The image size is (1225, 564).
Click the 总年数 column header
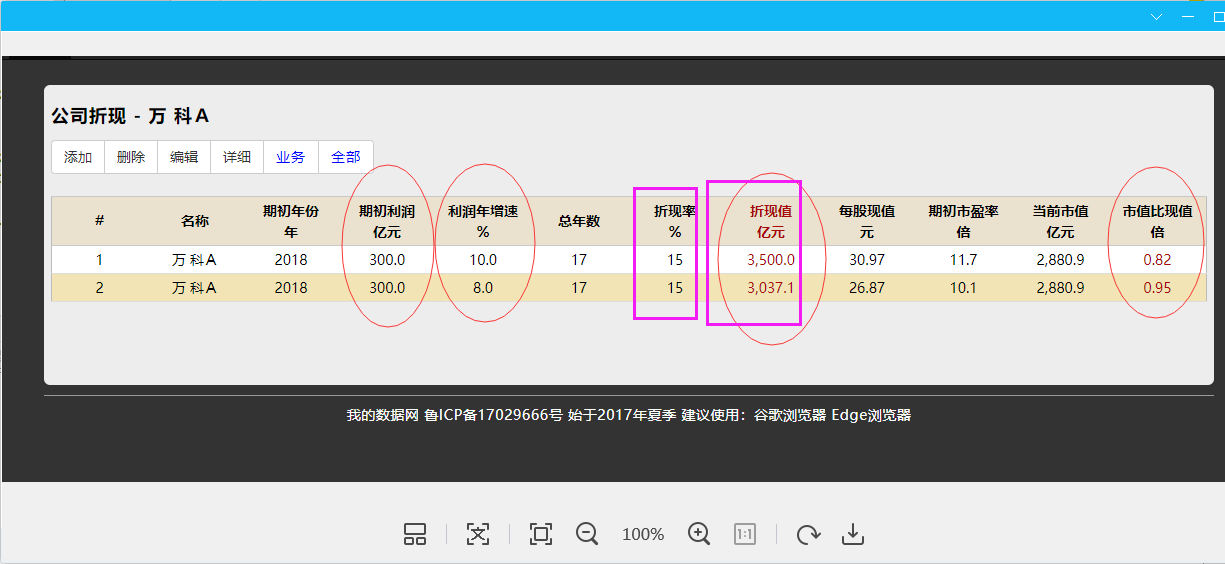click(x=579, y=221)
